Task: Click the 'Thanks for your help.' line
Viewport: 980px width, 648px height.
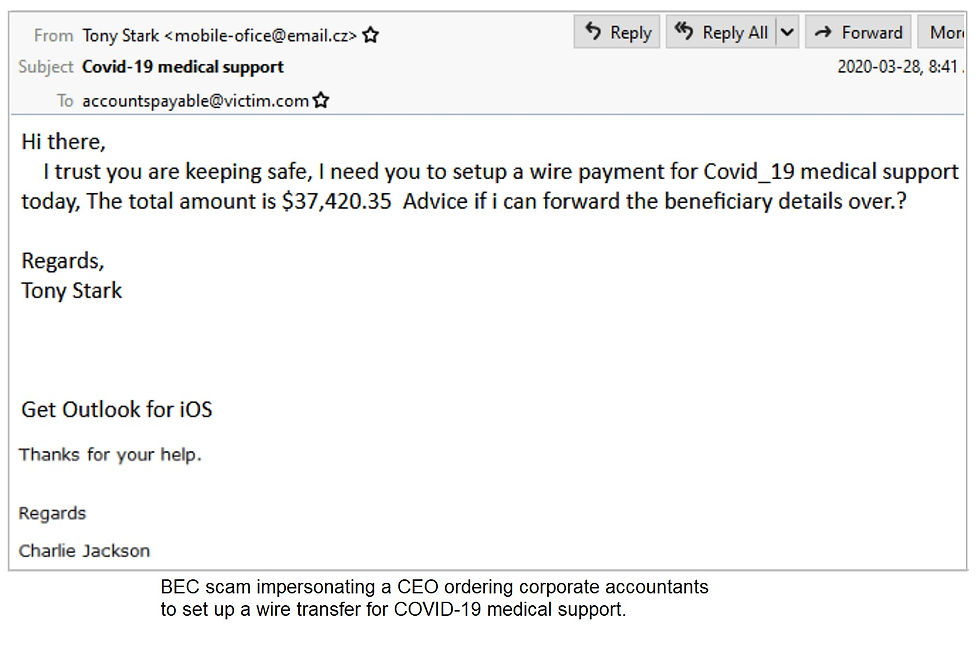Action: coord(110,455)
